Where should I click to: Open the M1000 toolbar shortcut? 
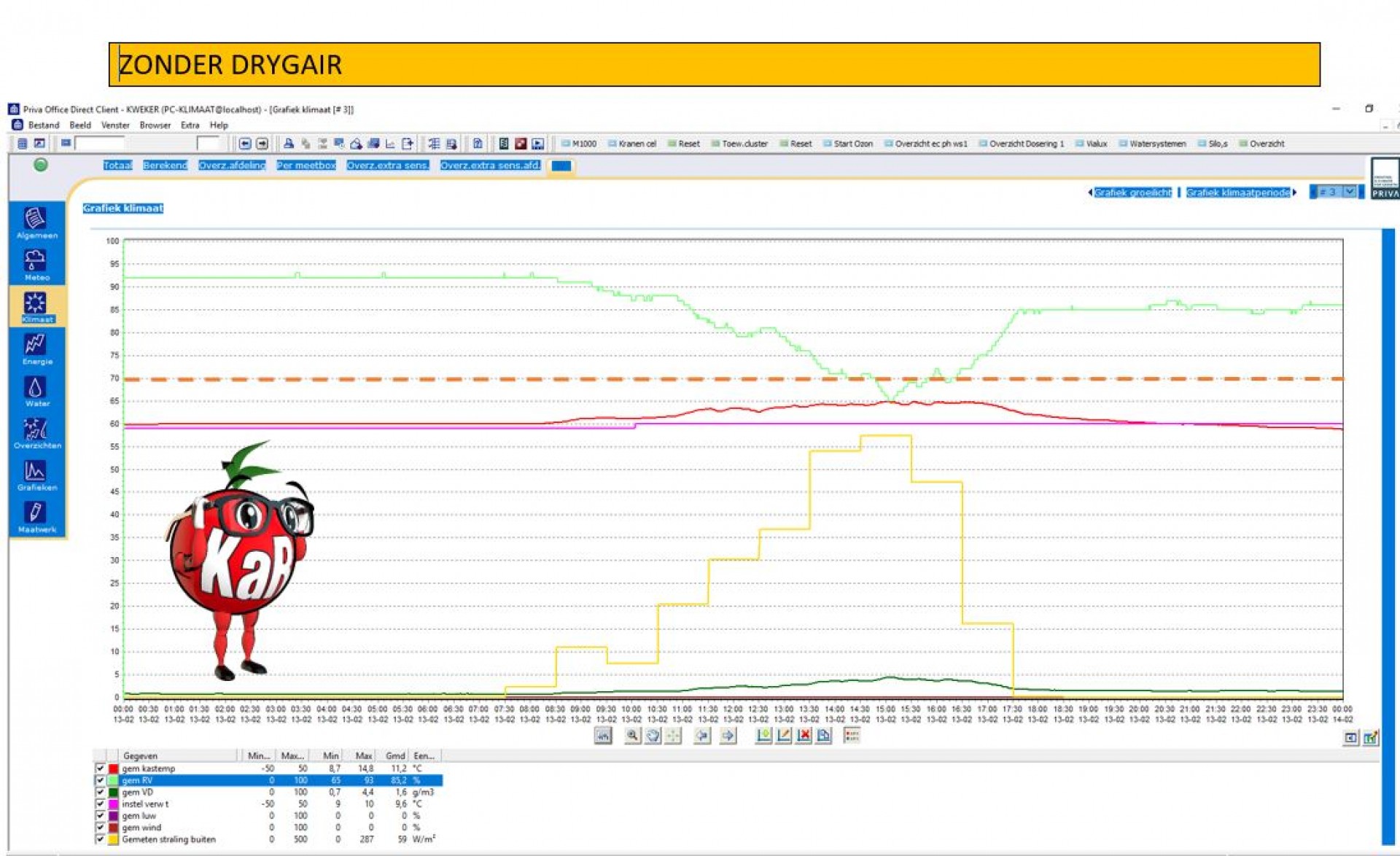(579, 144)
